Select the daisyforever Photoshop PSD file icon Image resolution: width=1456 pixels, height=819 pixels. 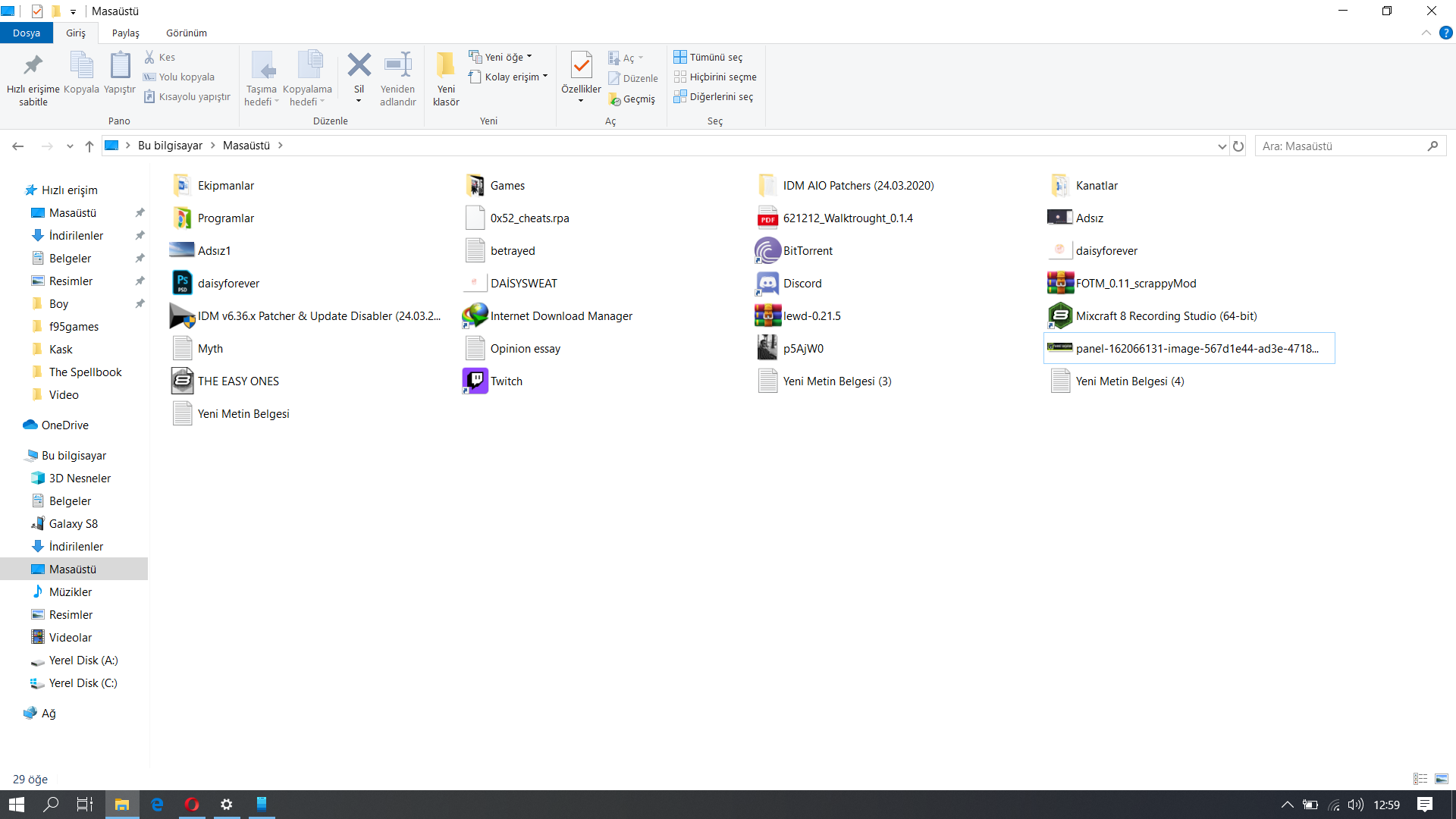[x=182, y=283]
